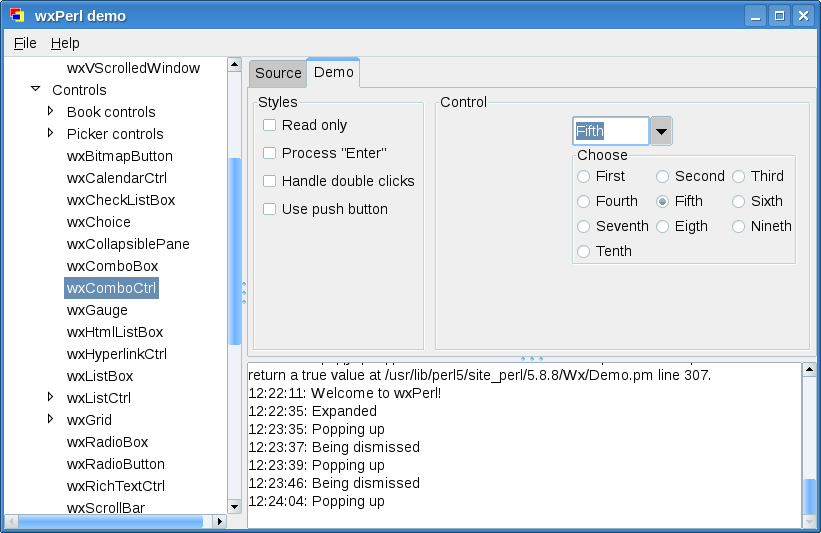Screen dimensions: 821x533
Task: Click the tree panel scroll-down arrow
Action: tap(235, 506)
